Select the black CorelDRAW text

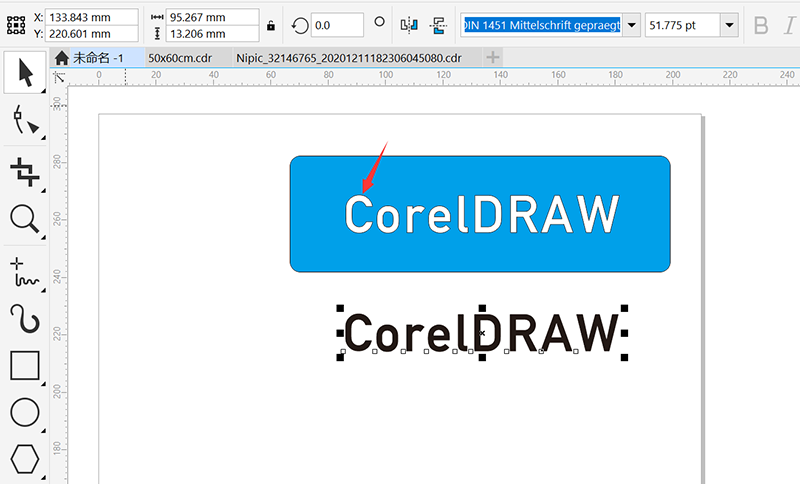pyautogui.click(x=482, y=333)
